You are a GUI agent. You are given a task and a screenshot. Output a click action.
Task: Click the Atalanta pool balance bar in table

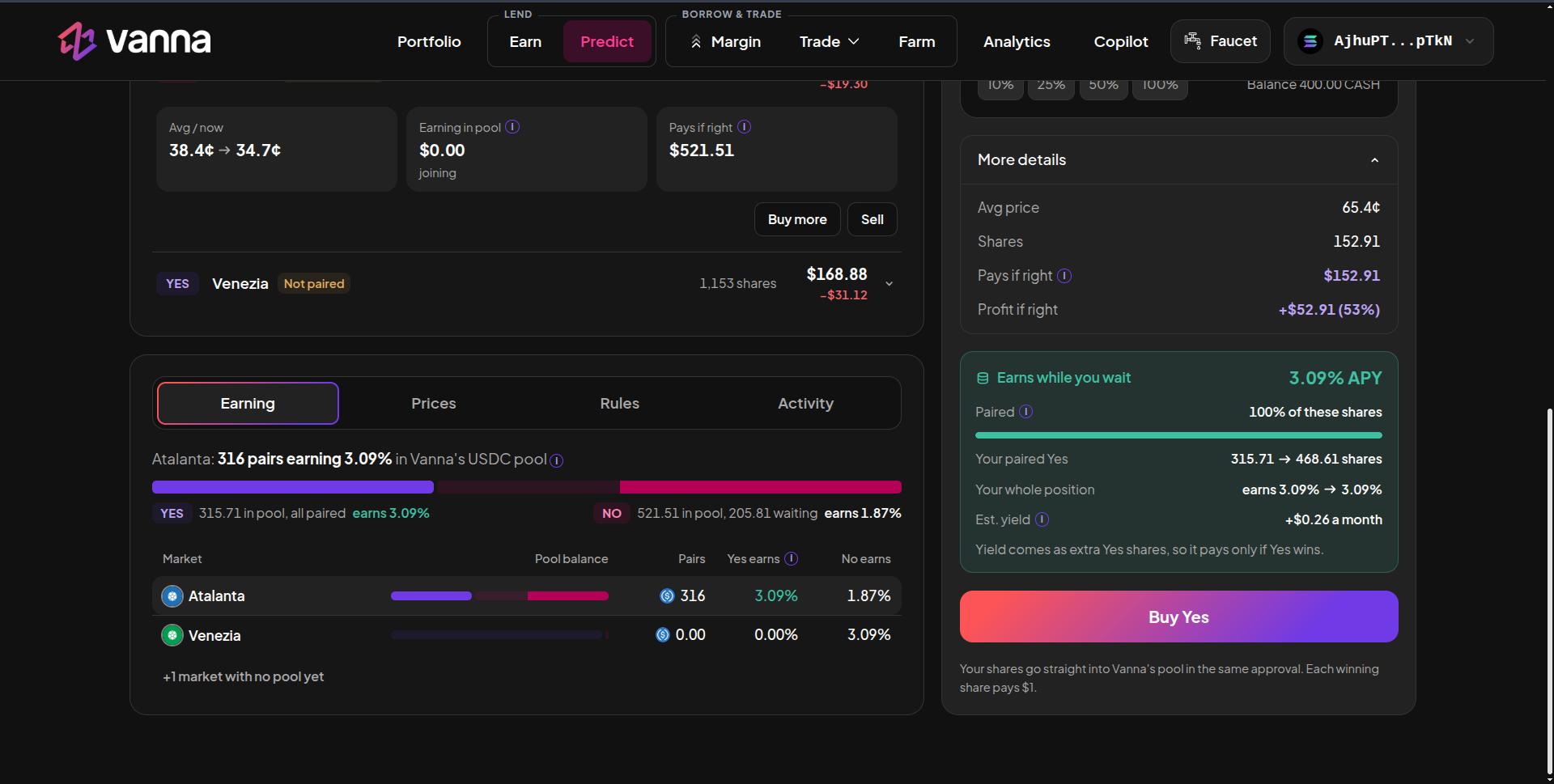point(499,596)
